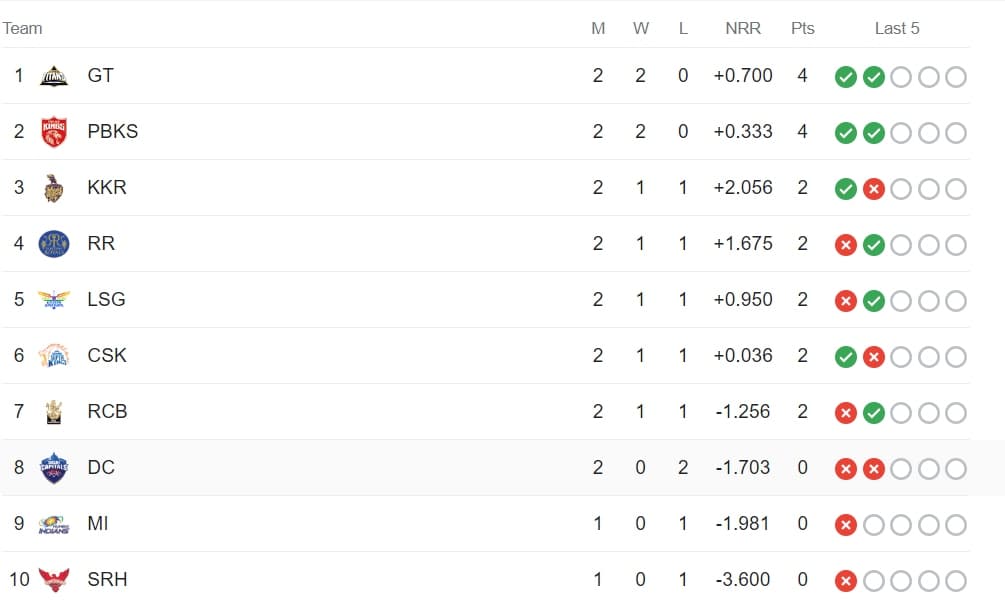Click GT's first green win indicator
This screenshot has width=1005, height=610.
(x=846, y=77)
